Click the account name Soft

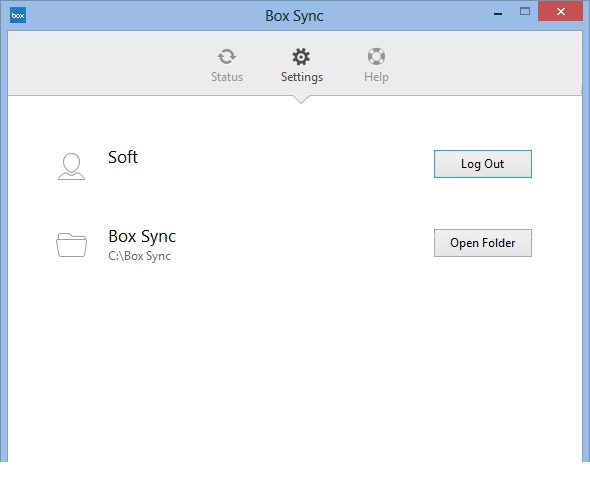pyautogui.click(x=123, y=157)
